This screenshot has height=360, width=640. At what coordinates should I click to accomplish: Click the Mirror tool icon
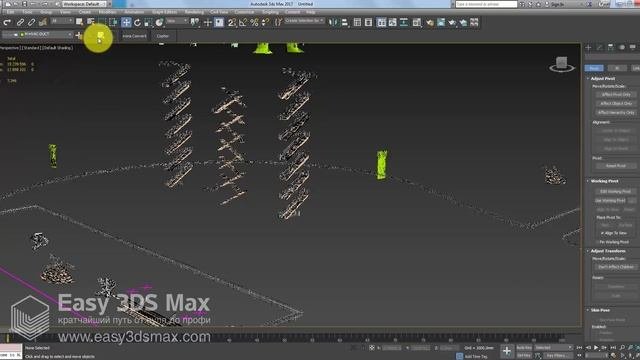coord(333,22)
